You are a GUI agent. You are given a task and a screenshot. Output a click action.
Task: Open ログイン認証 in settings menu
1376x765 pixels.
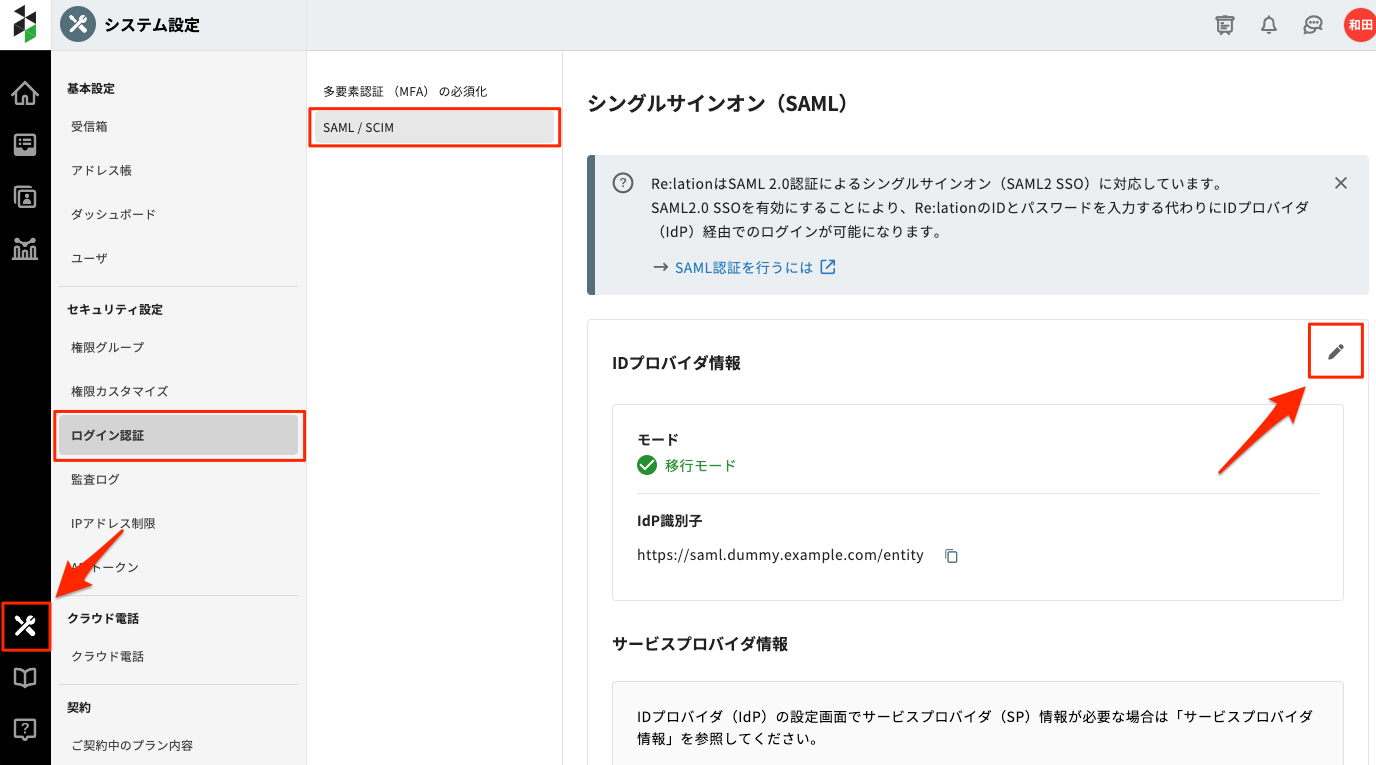pos(178,436)
